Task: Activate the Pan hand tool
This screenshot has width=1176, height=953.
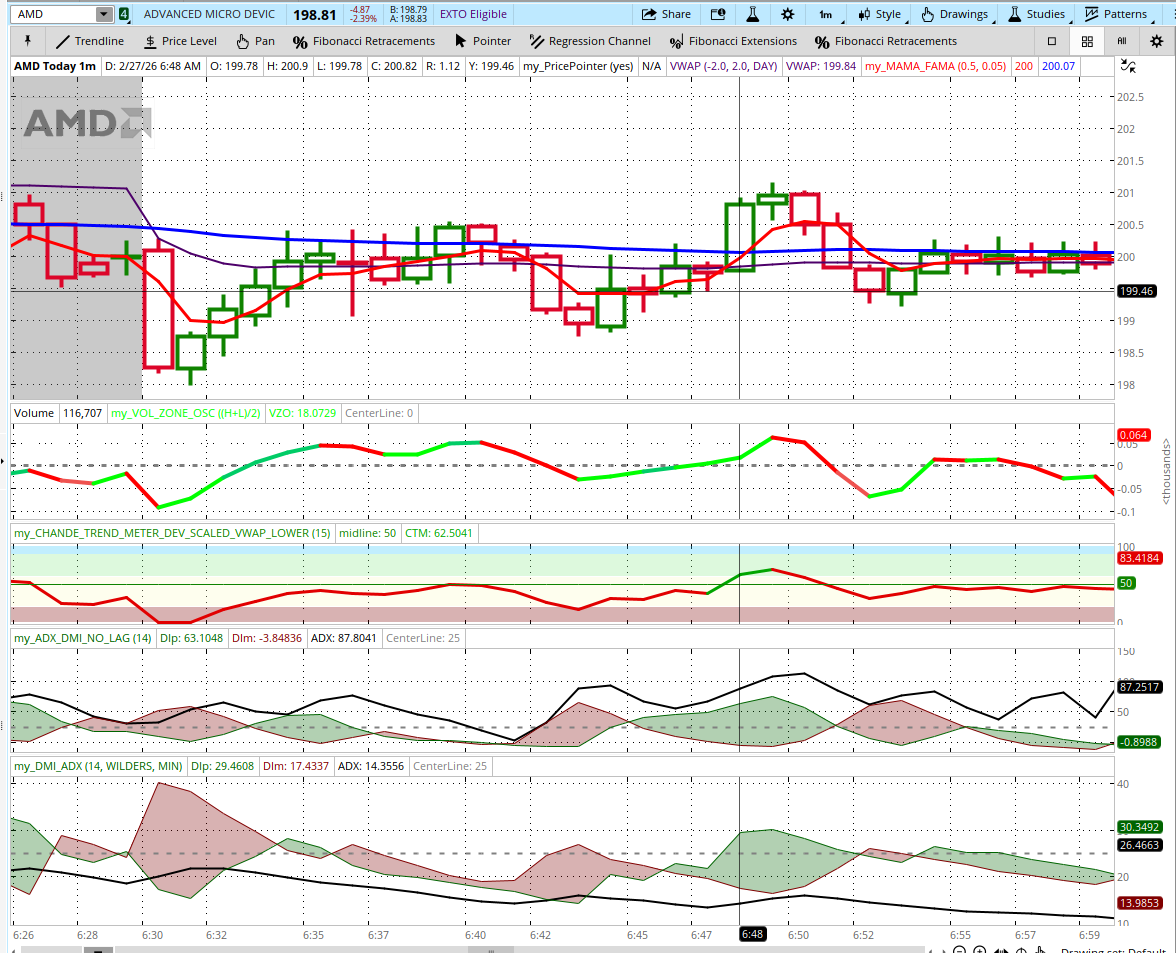Action: tap(255, 41)
